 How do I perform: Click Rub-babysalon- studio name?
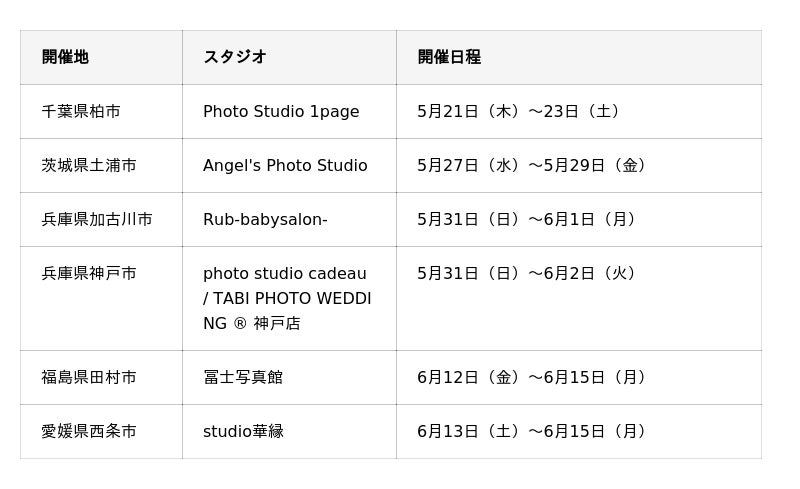pos(265,219)
